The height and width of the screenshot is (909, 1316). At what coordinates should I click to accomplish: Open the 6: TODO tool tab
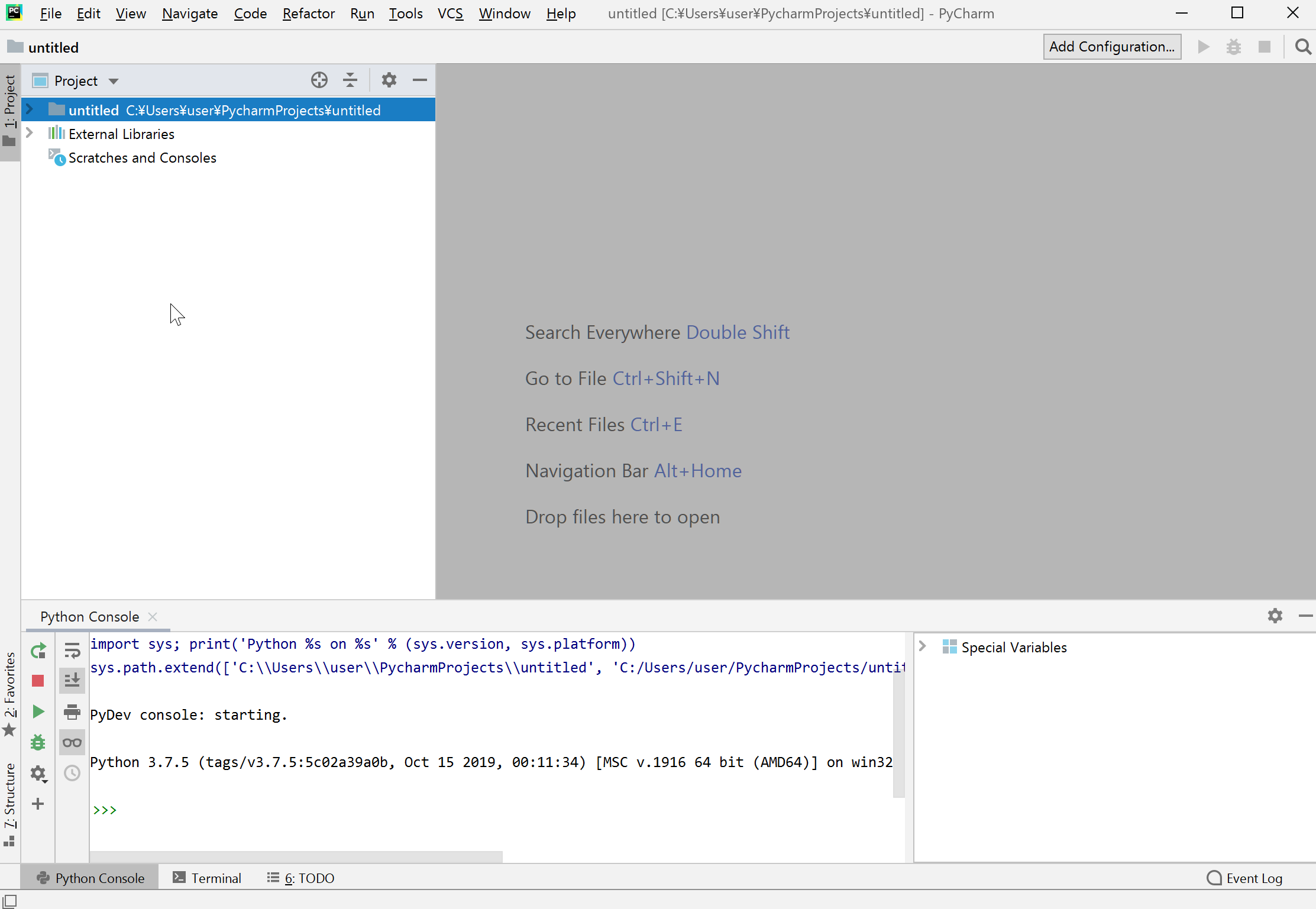[x=300, y=878]
